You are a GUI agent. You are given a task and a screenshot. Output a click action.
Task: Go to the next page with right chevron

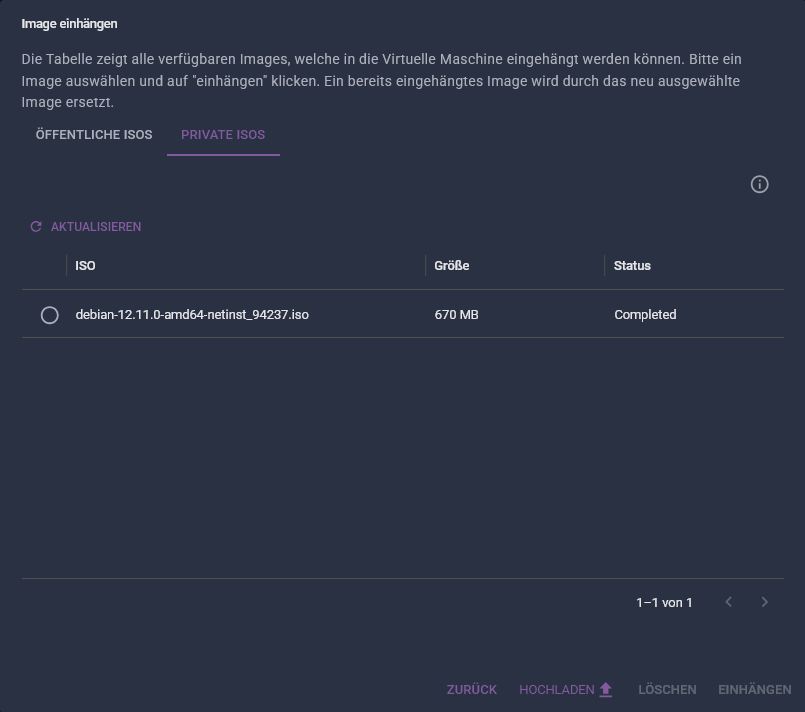click(764, 602)
